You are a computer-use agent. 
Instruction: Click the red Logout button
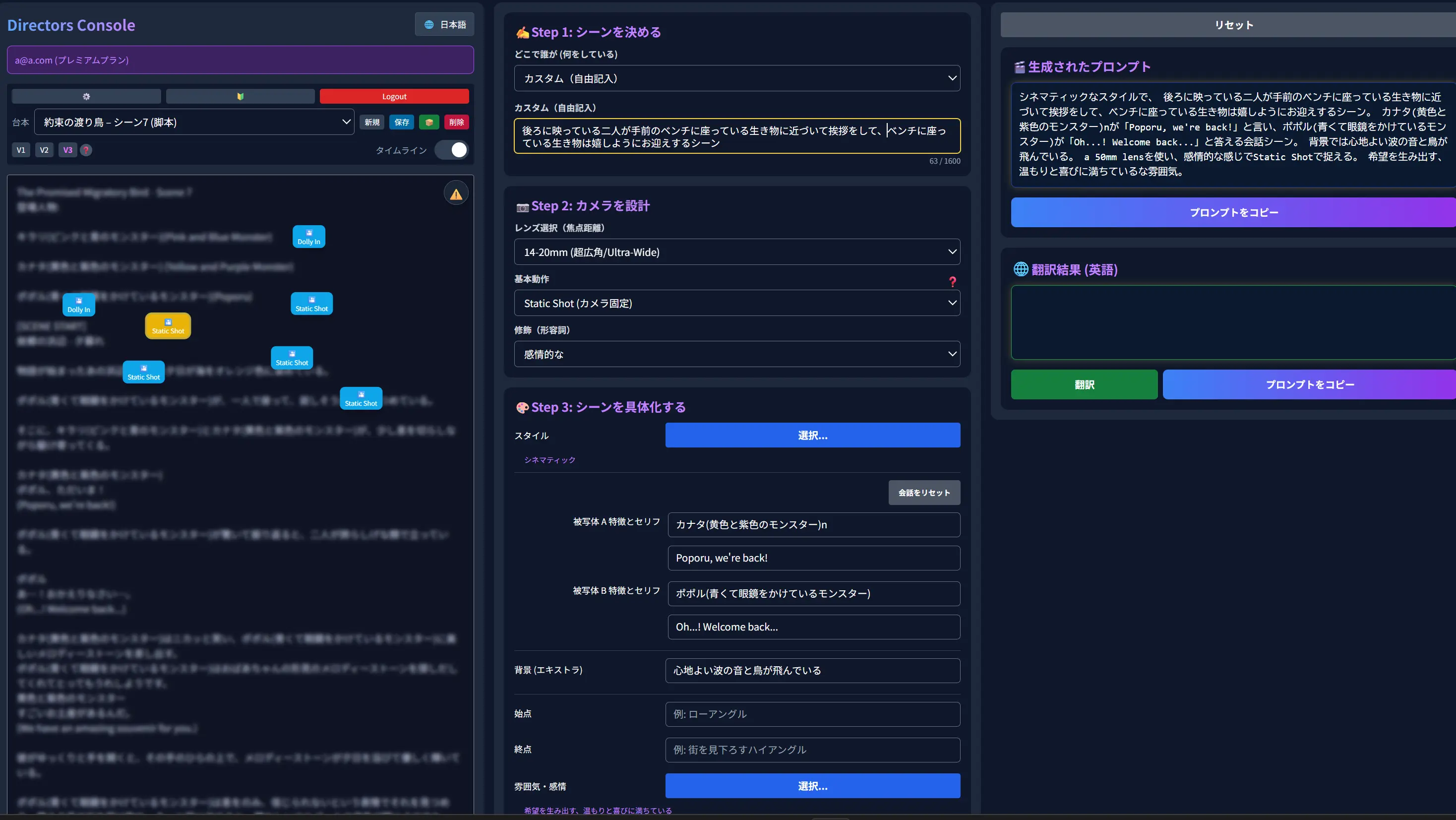pyautogui.click(x=394, y=96)
